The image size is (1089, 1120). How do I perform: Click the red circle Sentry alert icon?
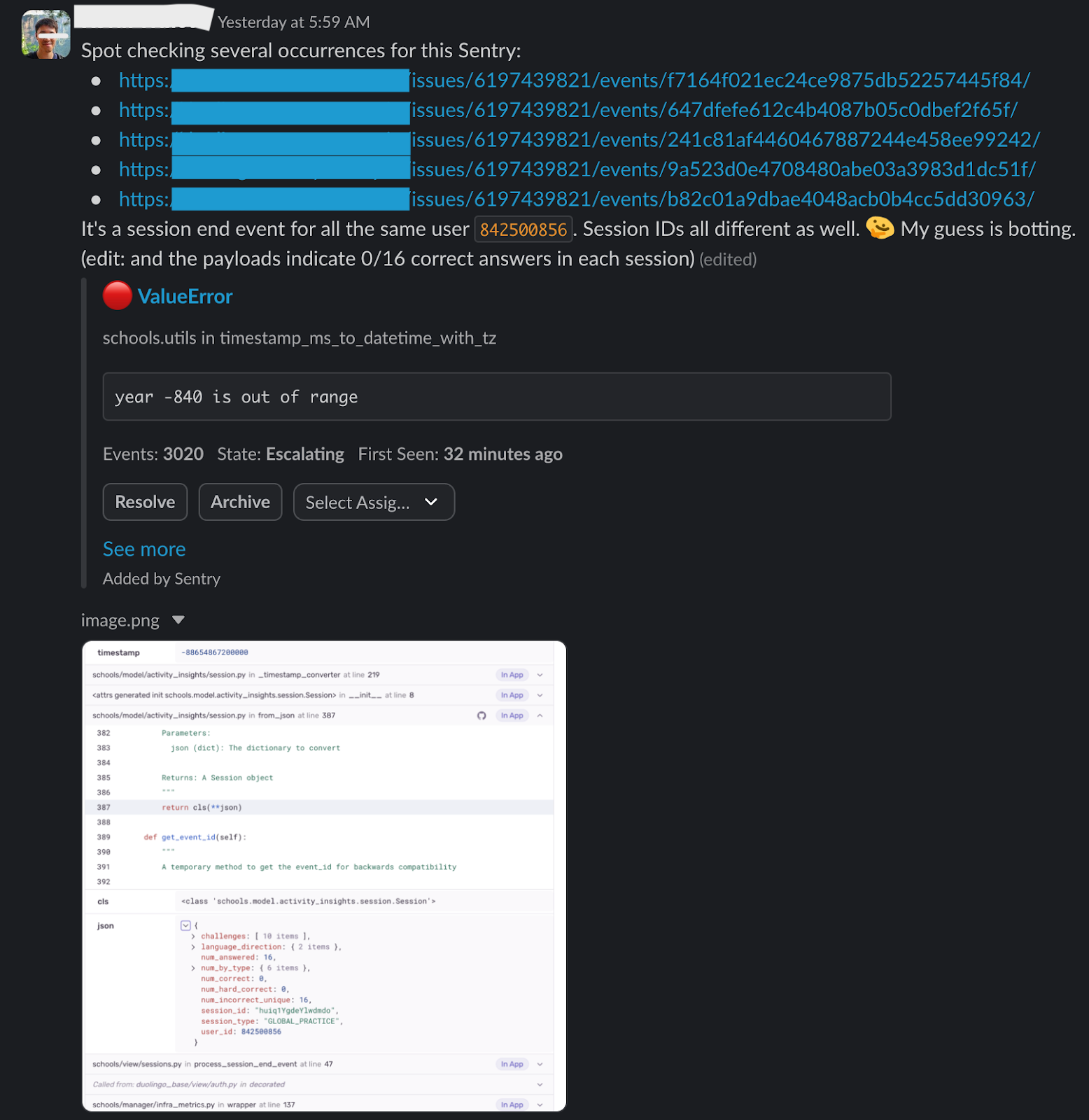(x=117, y=295)
